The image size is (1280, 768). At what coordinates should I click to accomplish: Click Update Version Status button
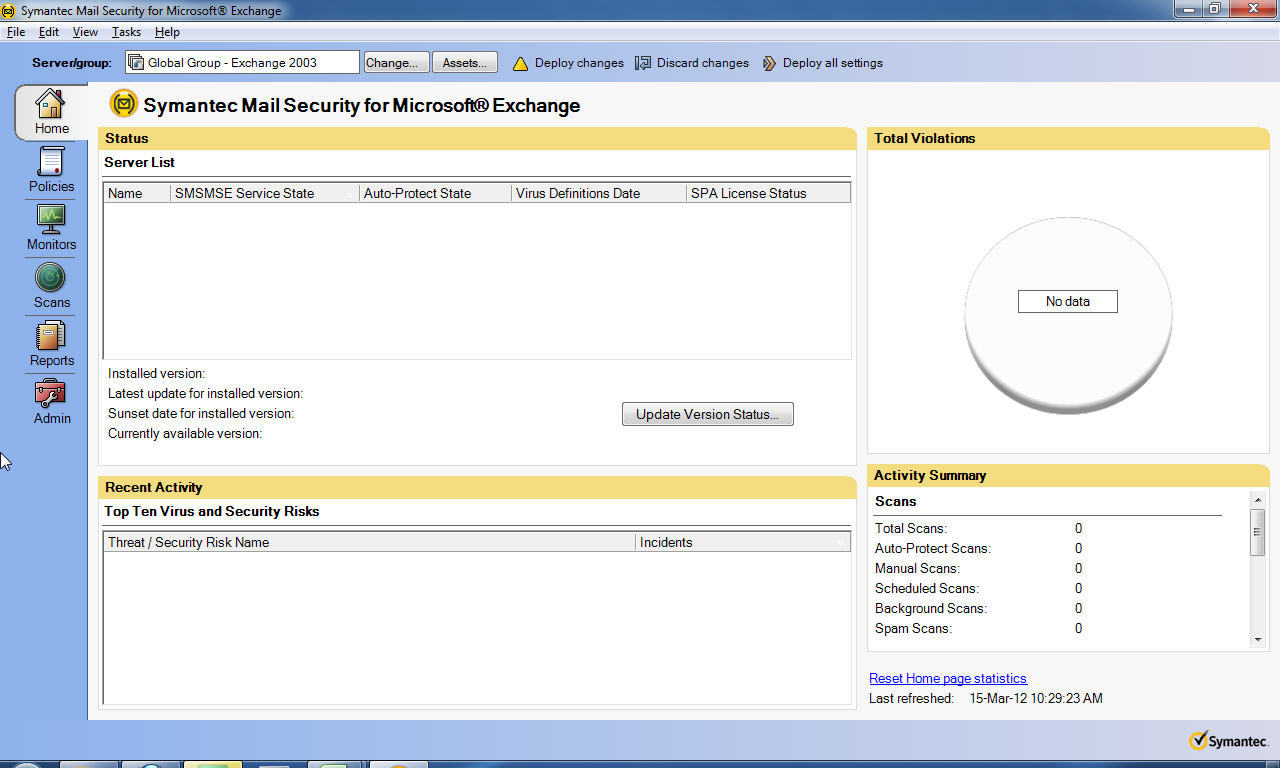(708, 414)
